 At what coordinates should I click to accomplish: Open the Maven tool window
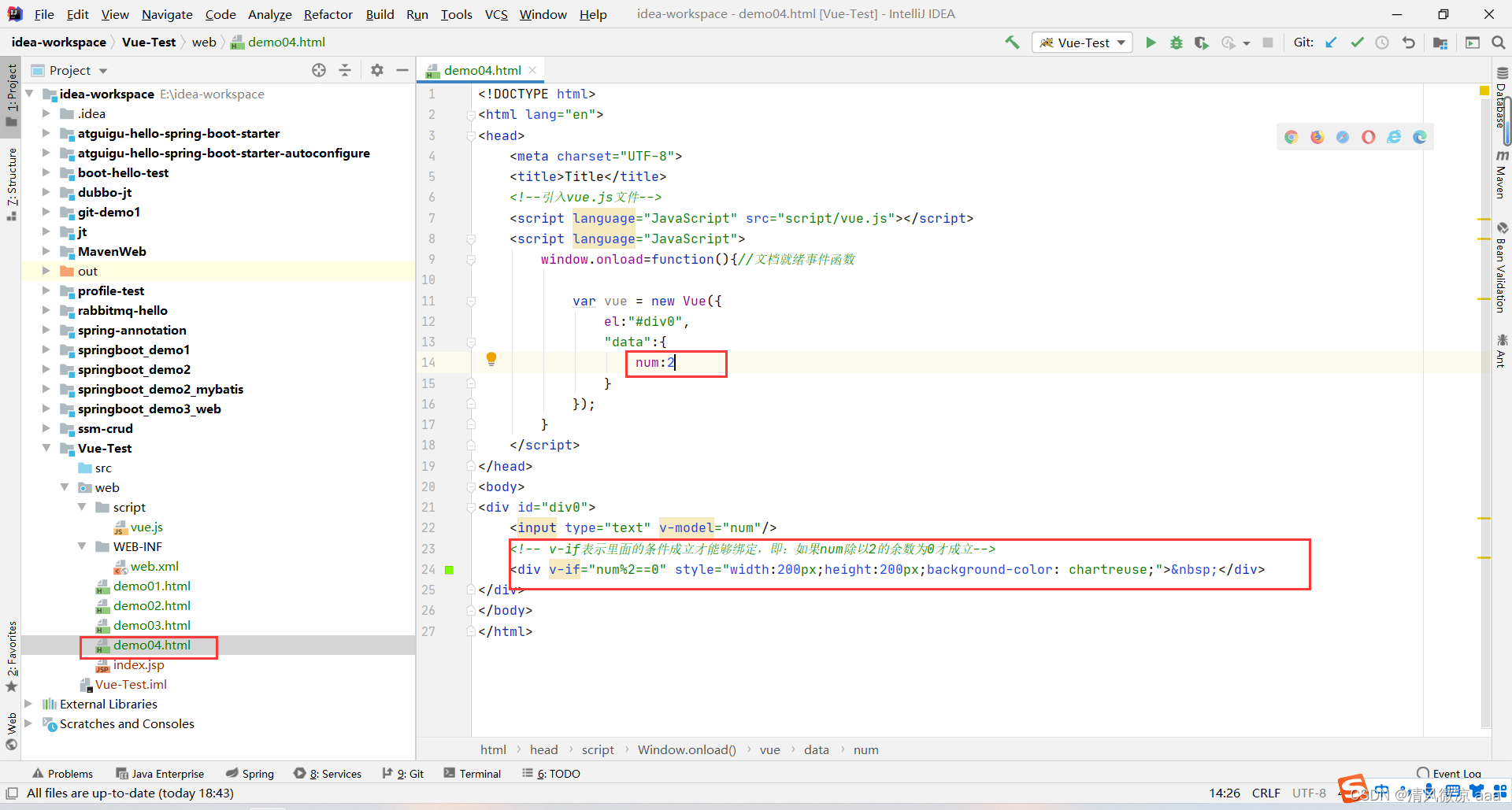[x=1502, y=175]
